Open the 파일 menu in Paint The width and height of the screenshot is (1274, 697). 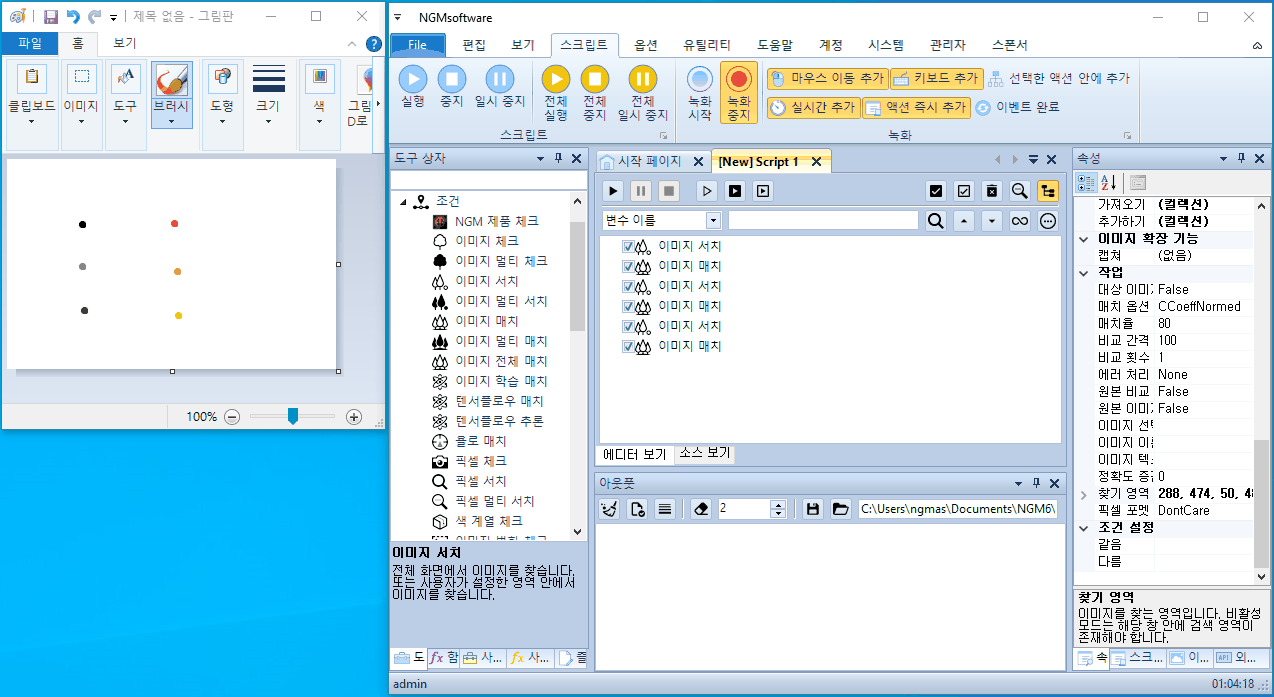click(x=30, y=43)
